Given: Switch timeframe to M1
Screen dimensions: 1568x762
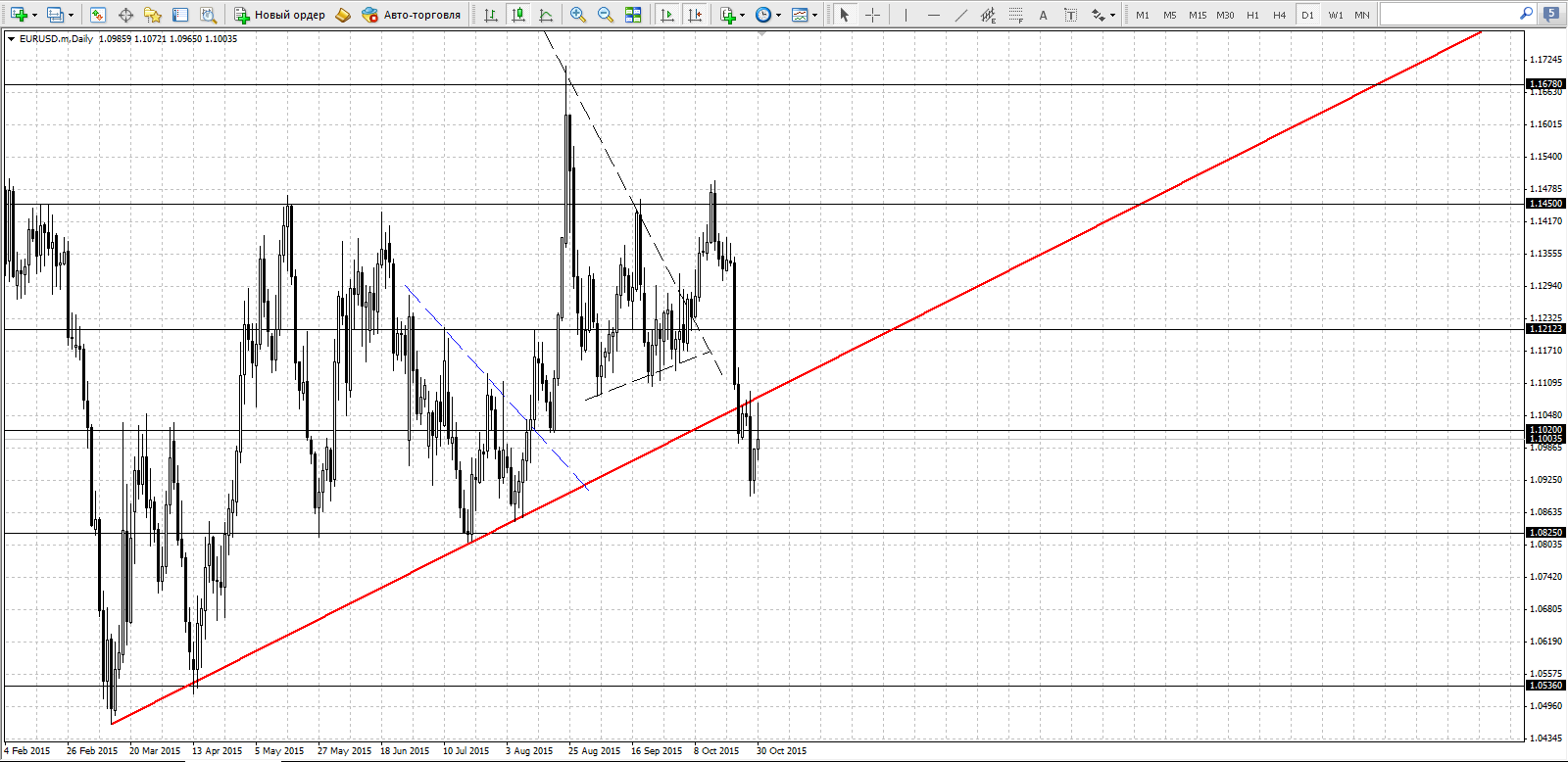Looking at the screenshot, I should 1143,15.
